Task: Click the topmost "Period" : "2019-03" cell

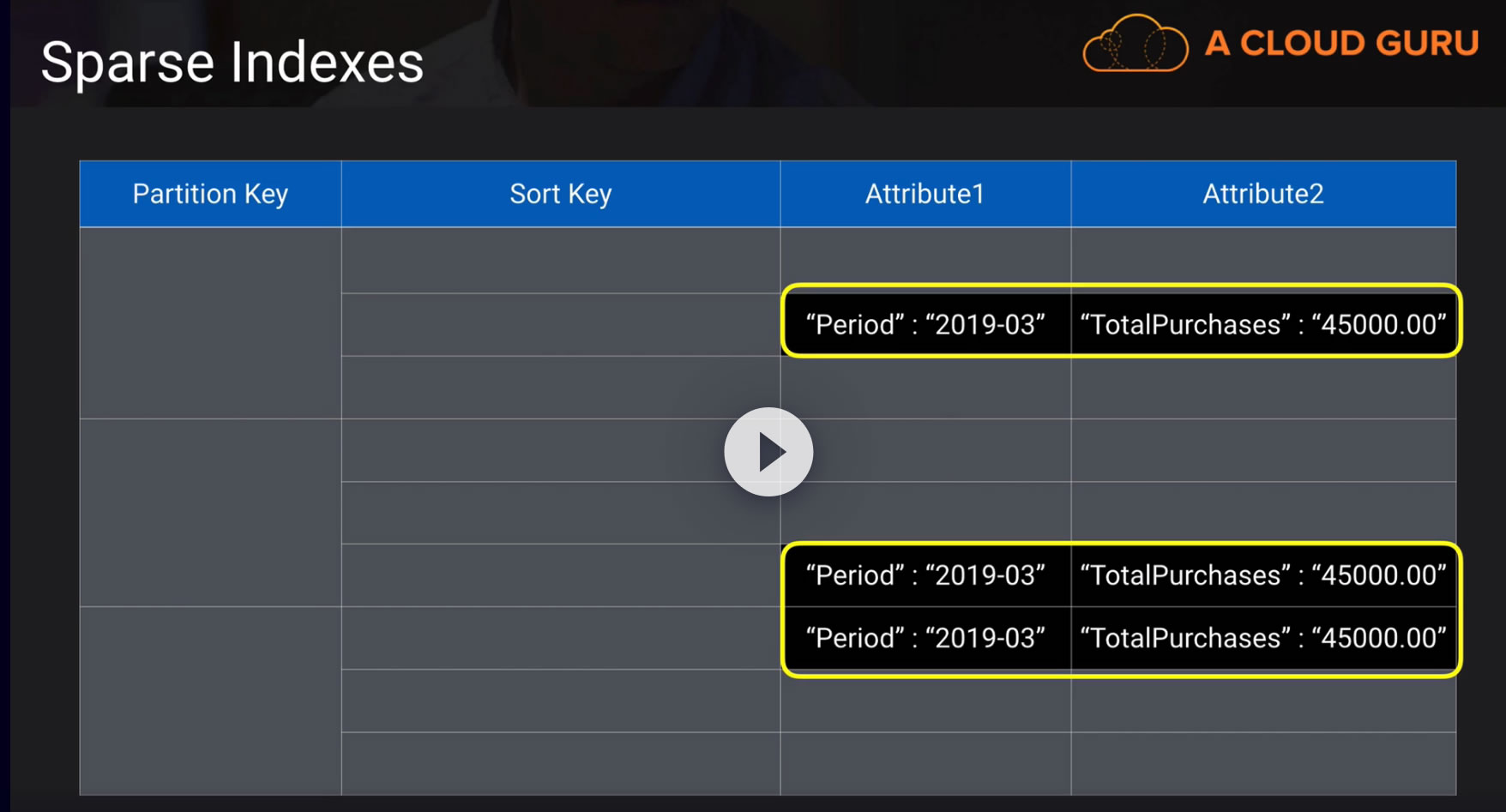Action: click(x=925, y=325)
